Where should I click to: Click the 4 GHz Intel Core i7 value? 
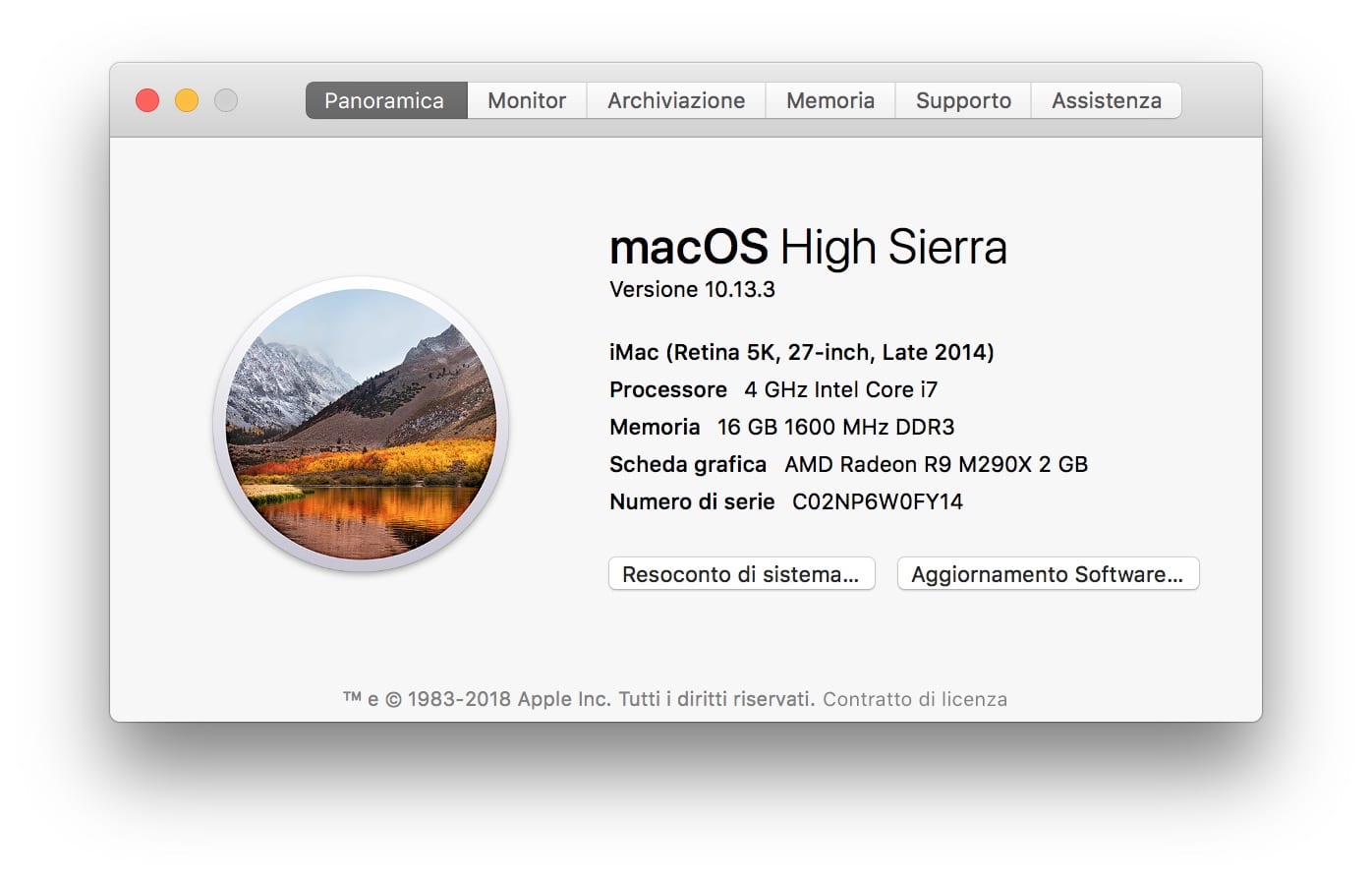pos(841,389)
